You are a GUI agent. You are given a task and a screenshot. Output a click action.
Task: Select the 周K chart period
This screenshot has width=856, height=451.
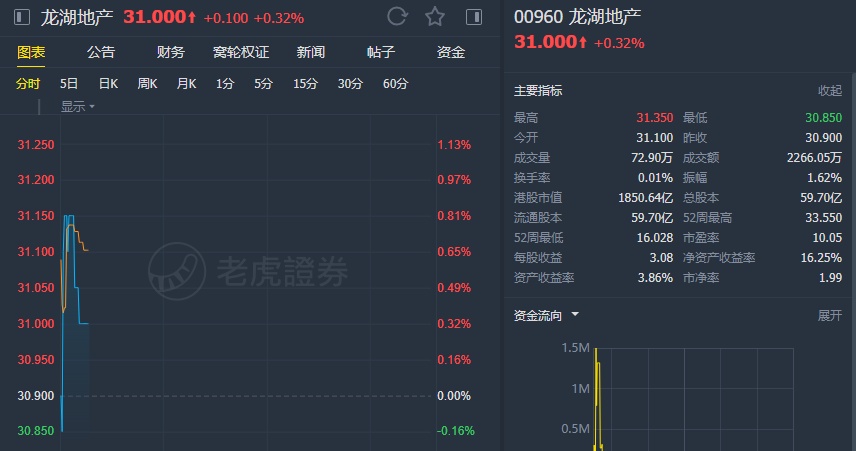[x=147, y=84]
